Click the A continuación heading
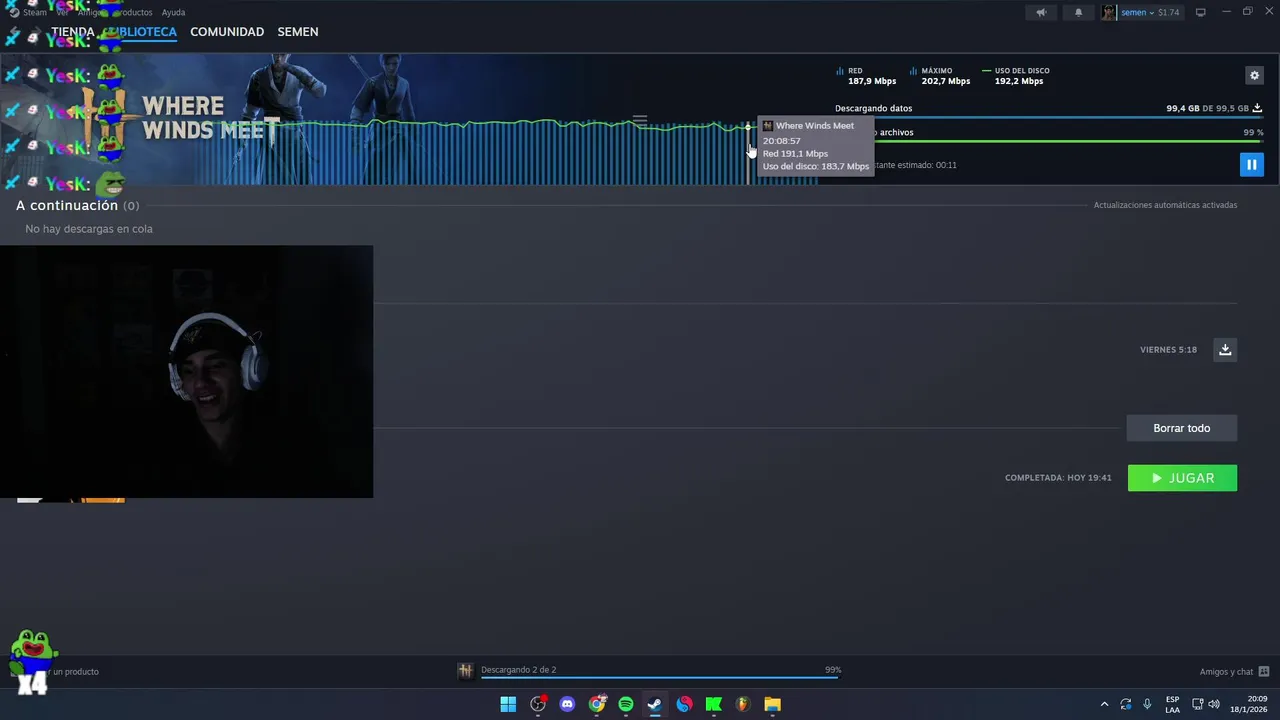The width and height of the screenshot is (1280, 720). point(67,205)
